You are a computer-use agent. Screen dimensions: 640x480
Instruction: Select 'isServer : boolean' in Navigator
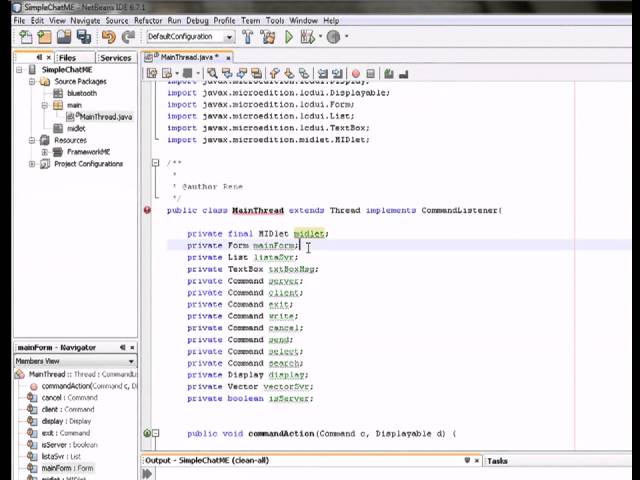click(x=69, y=445)
